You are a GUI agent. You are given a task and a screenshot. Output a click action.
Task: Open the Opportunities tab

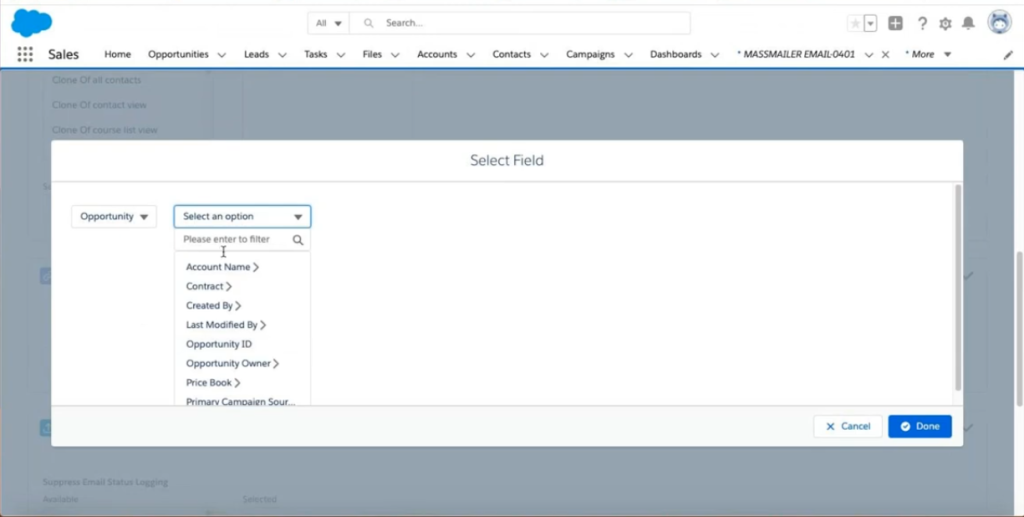[178, 54]
